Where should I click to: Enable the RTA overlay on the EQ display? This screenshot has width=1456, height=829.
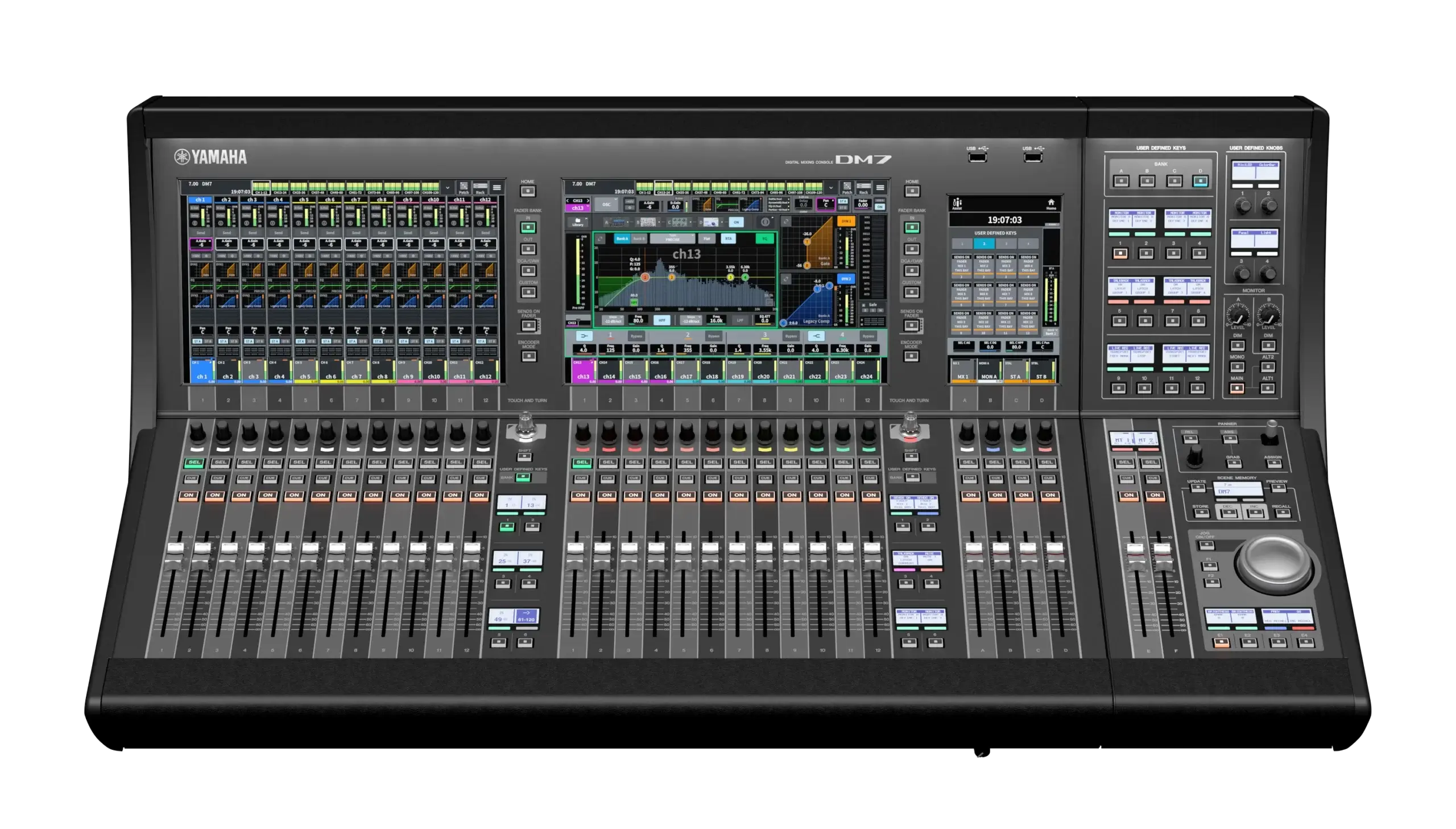click(x=729, y=239)
